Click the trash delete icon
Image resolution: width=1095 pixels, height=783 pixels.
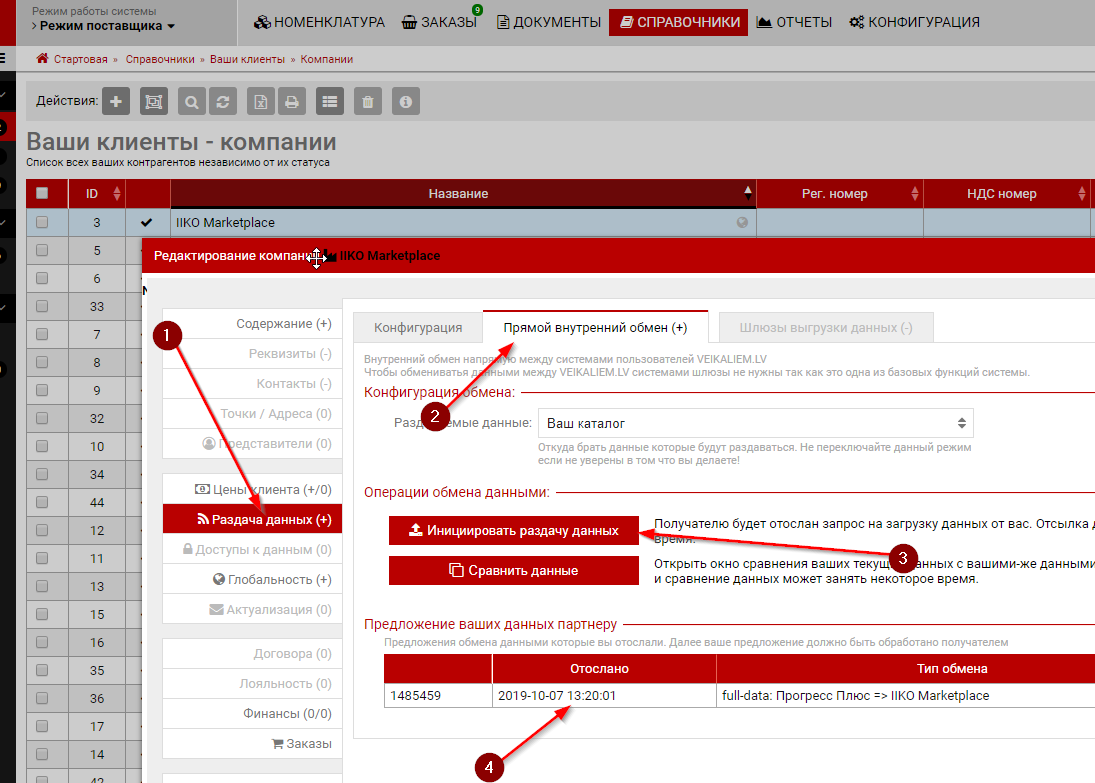pyautogui.click(x=368, y=101)
